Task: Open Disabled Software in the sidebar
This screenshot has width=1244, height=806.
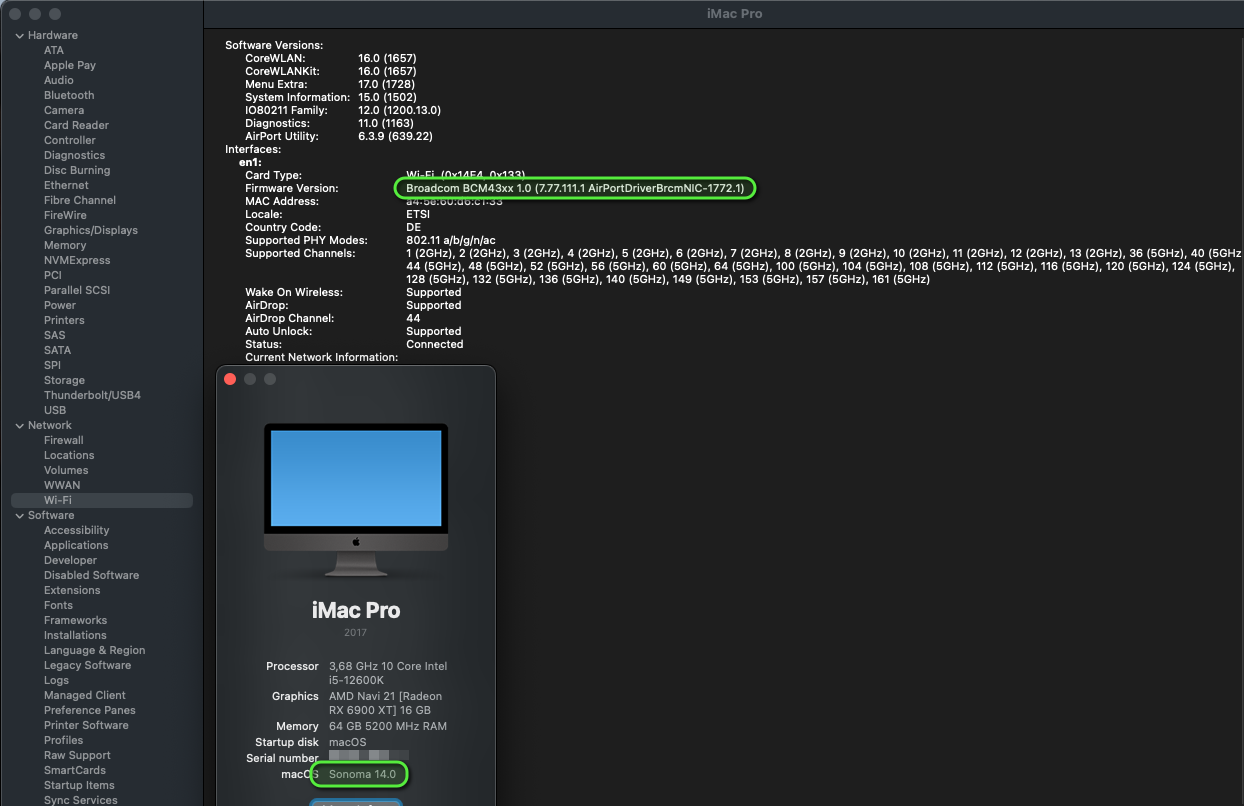Action: (91, 575)
